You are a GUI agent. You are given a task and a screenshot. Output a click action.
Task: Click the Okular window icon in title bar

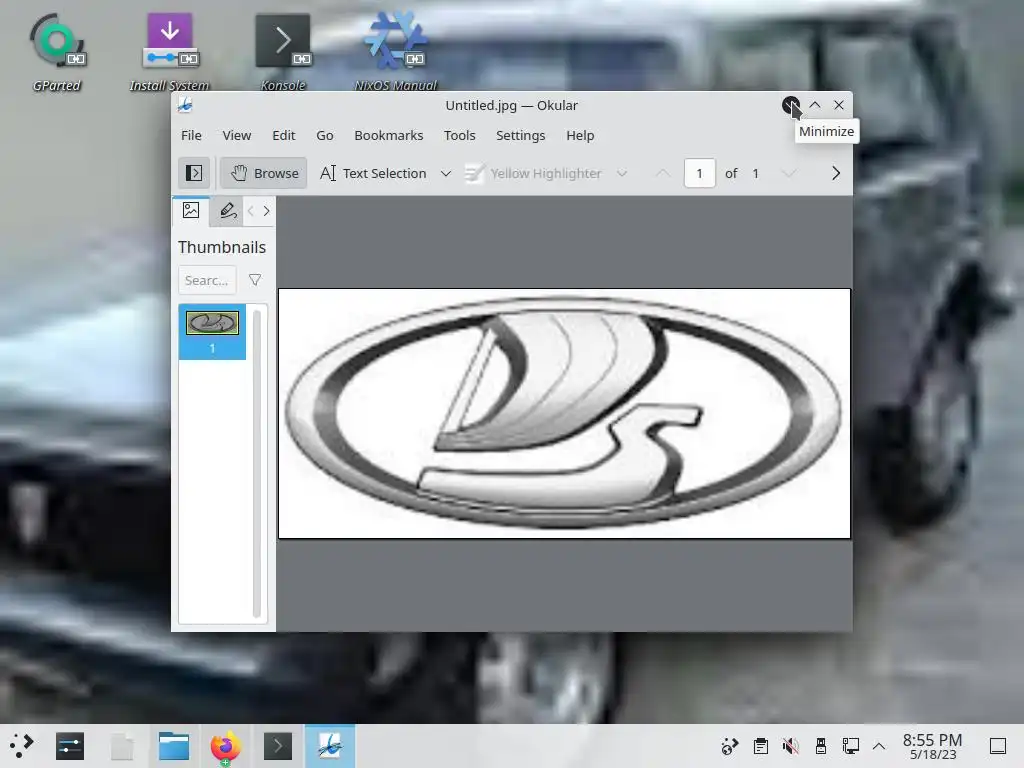[x=185, y=105]
